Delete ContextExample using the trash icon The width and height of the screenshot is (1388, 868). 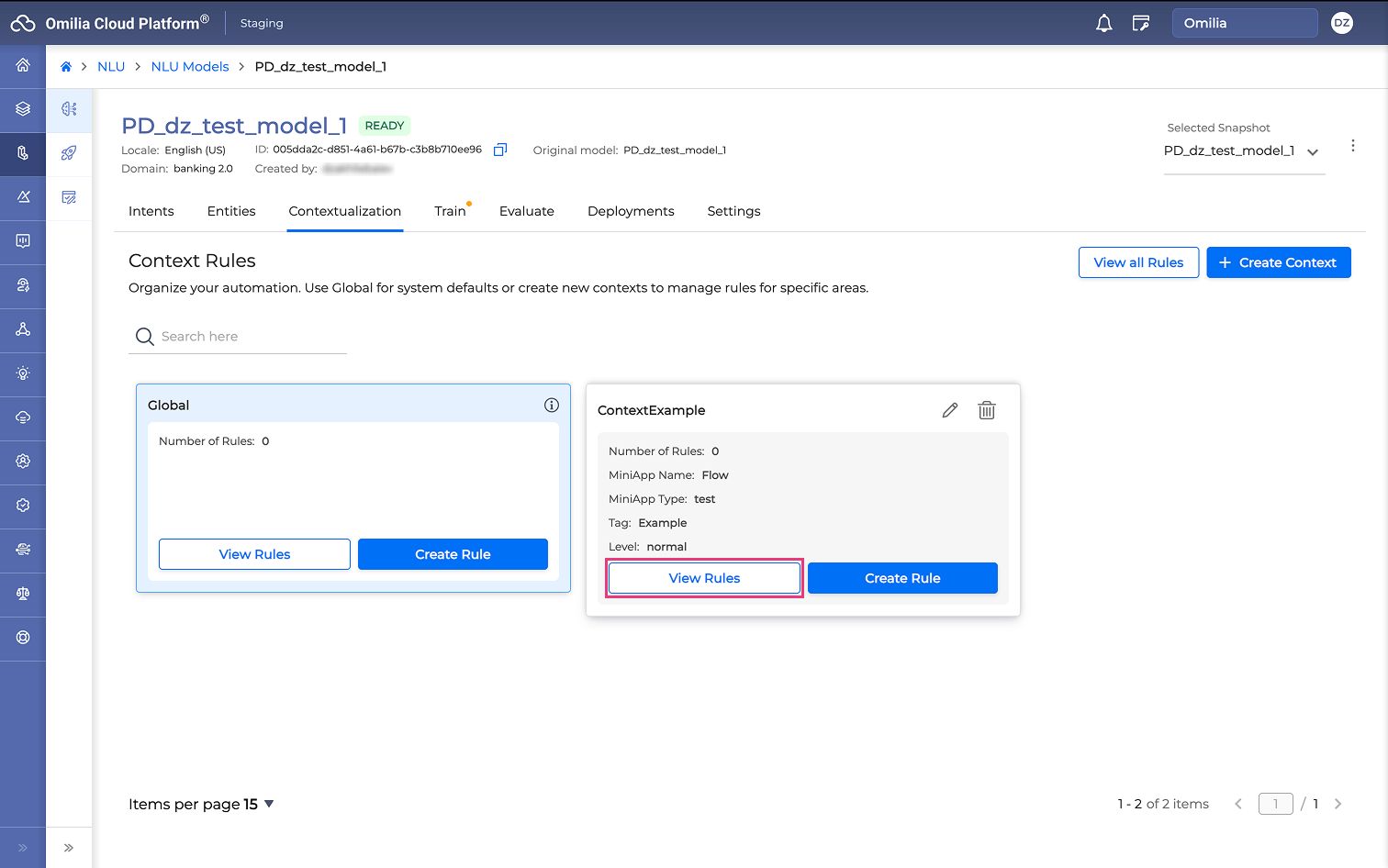click(986, 410)
